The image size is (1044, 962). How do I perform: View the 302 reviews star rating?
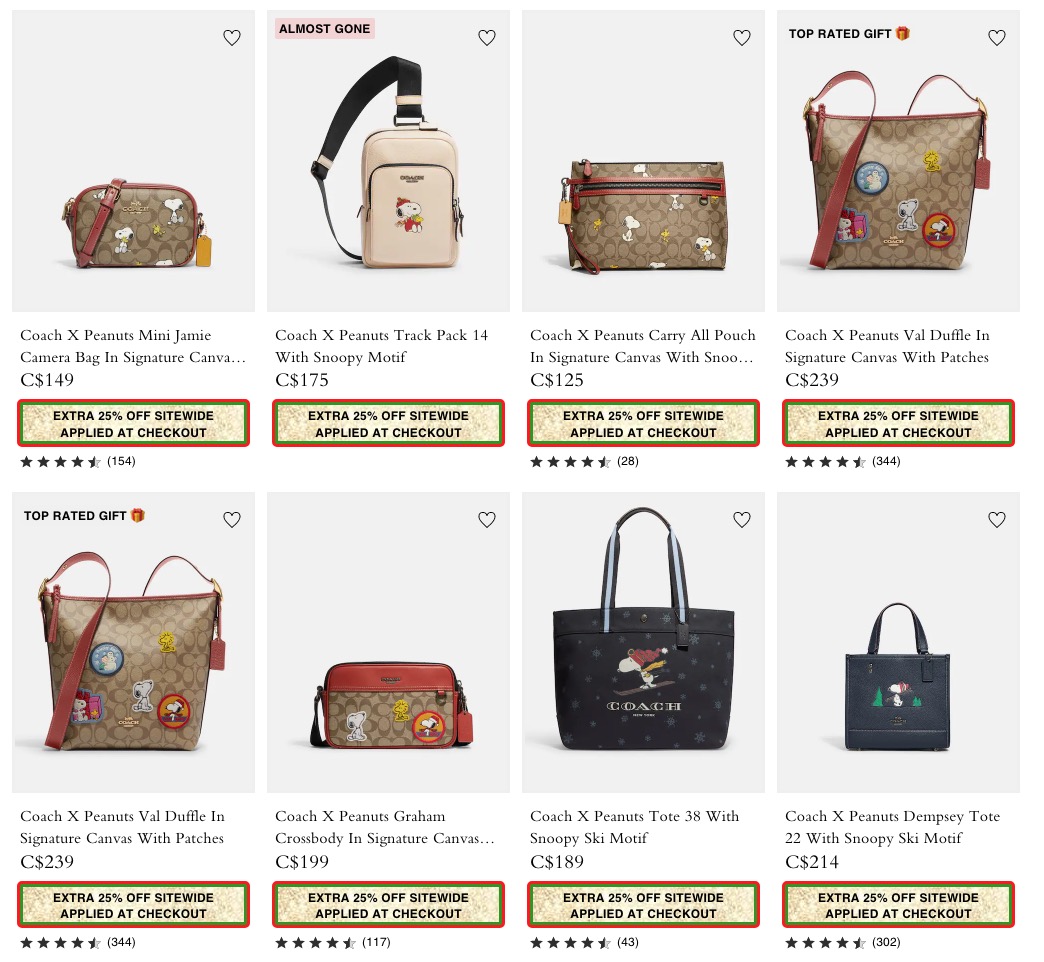843,943
